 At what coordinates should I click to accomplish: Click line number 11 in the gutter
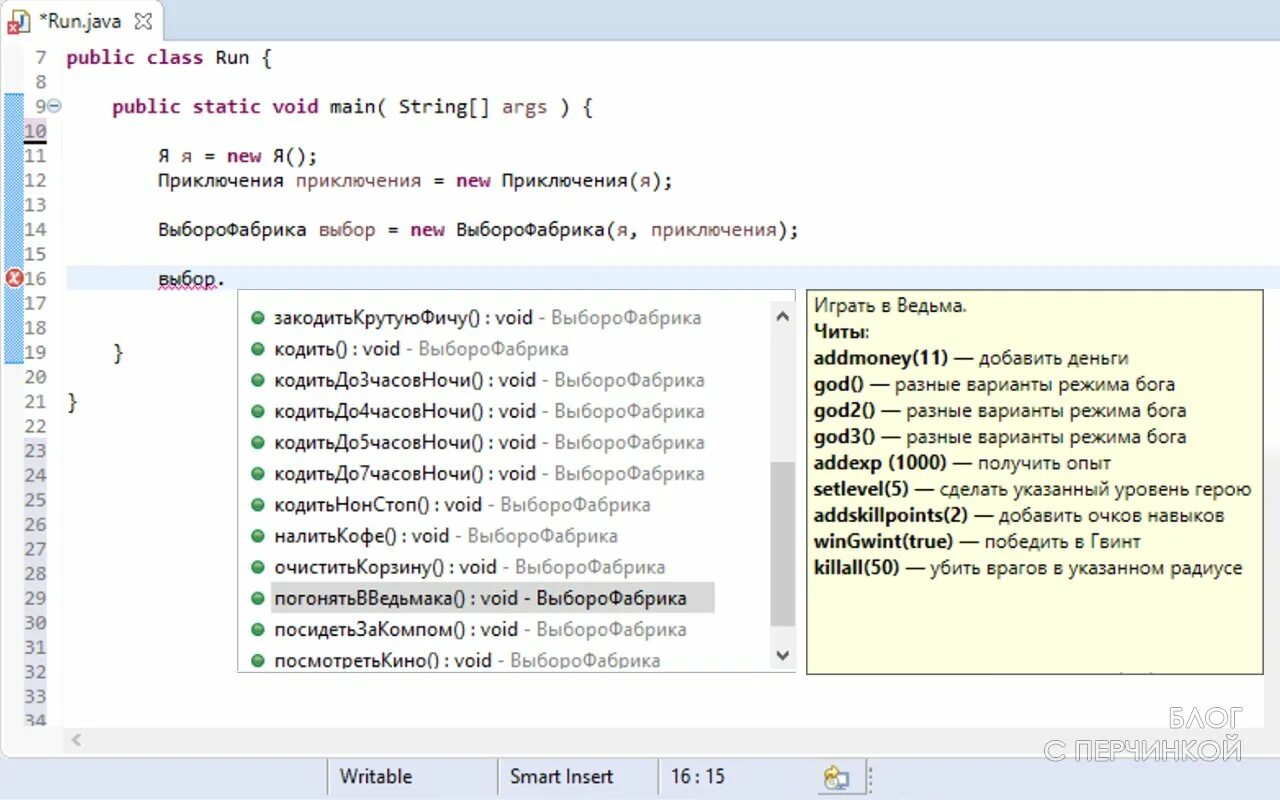[35, 156]
